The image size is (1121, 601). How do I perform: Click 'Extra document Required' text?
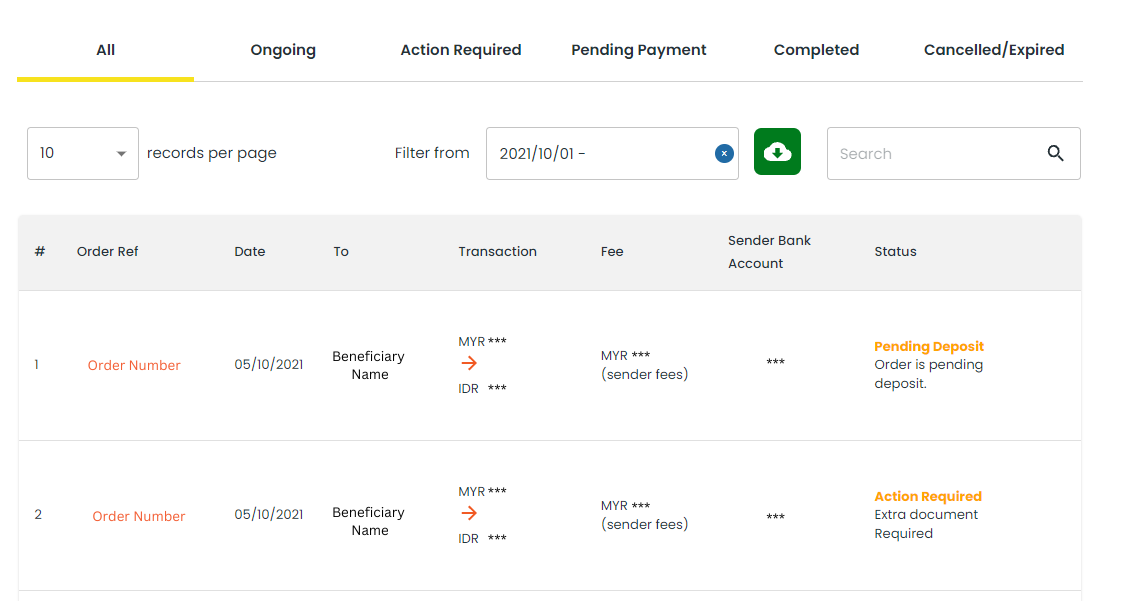[x=926, y=524]
